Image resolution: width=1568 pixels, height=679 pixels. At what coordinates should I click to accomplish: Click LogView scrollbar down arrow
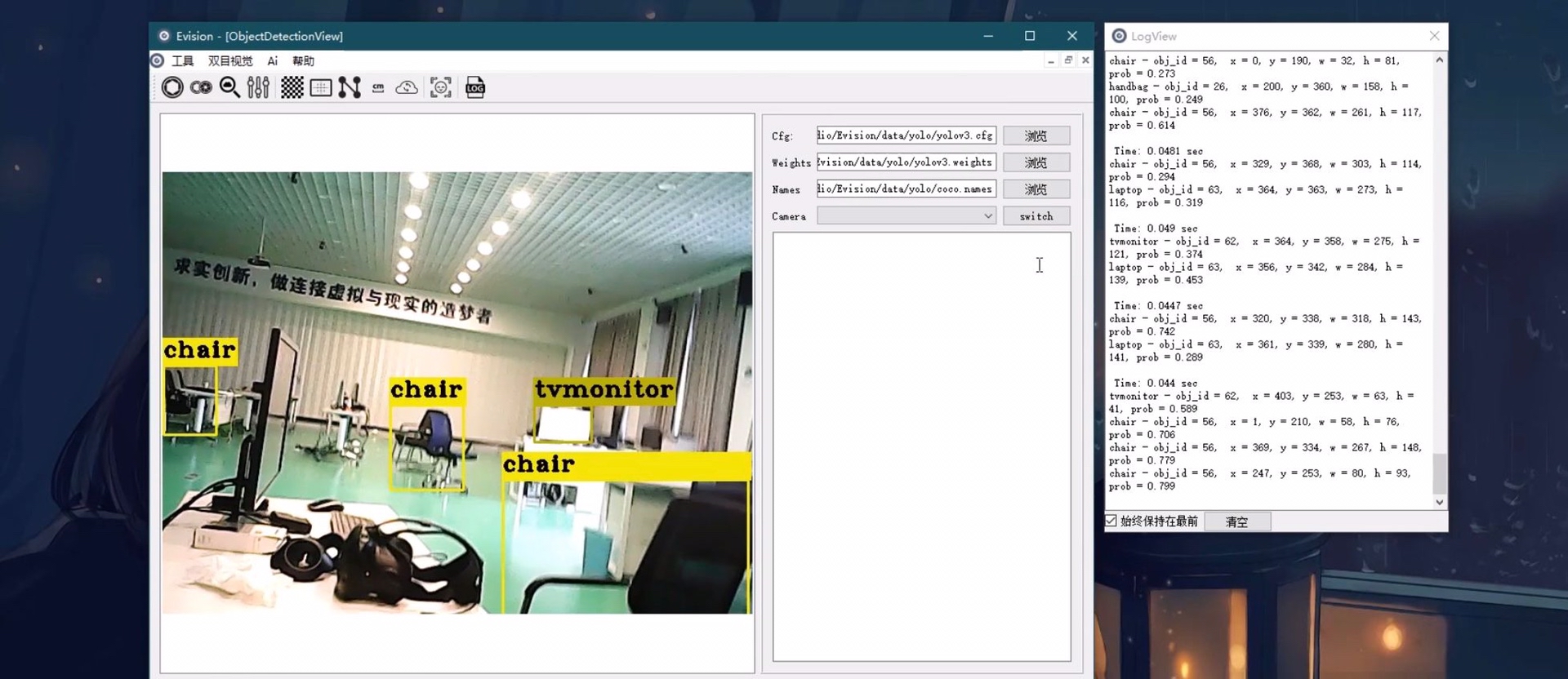click(x=1440, y=502)
